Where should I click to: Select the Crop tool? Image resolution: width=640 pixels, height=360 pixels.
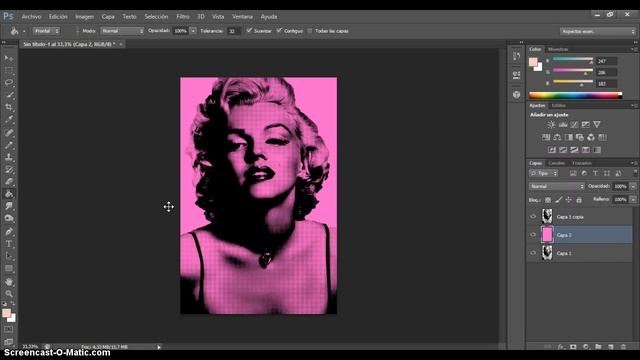tap(9, 107)
